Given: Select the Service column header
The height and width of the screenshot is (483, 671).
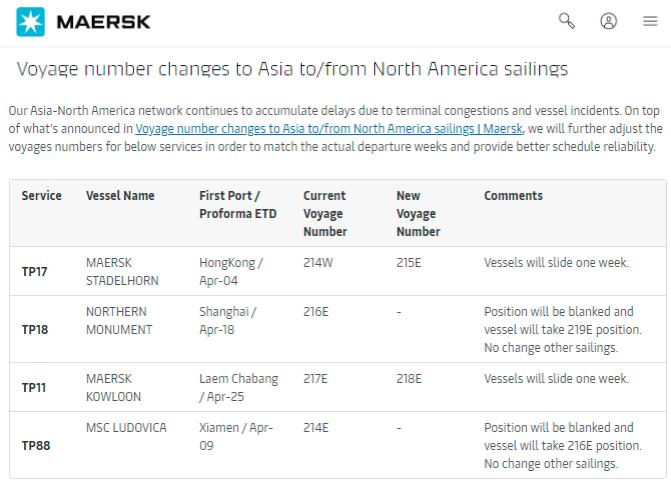Looking at the screenshot, I should pyautogui.click(x=41, y=196).
